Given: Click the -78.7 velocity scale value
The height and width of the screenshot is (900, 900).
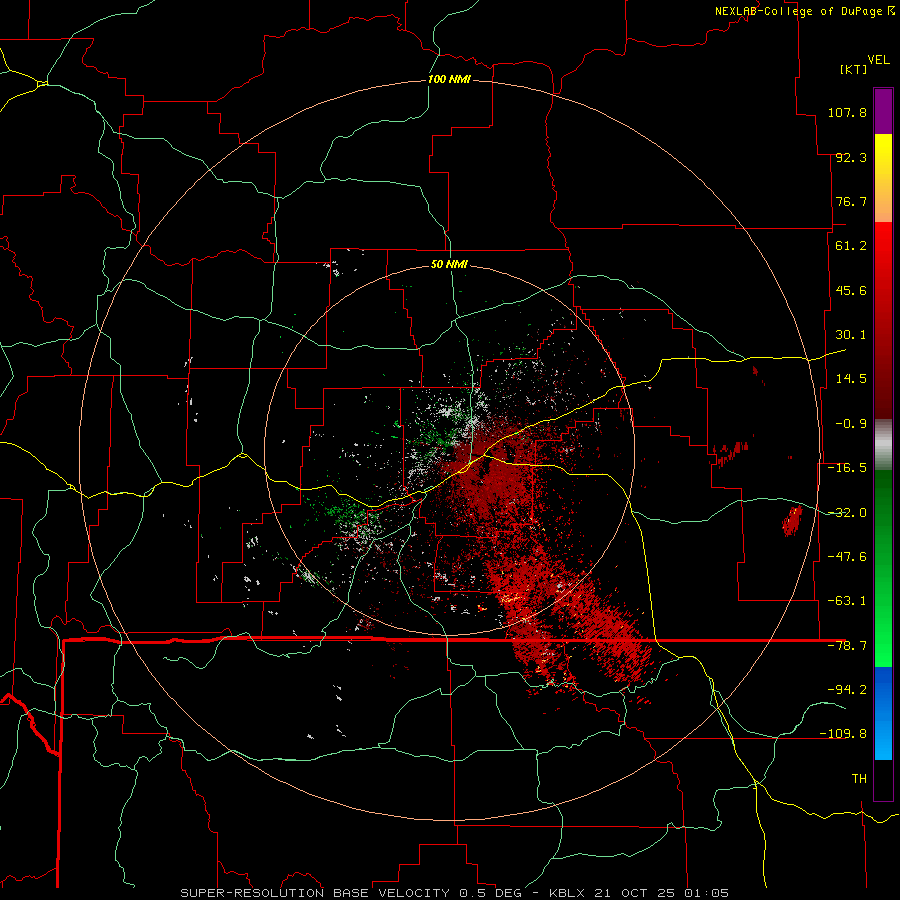Looking at the screenshot, I should (x=847, y=646).
